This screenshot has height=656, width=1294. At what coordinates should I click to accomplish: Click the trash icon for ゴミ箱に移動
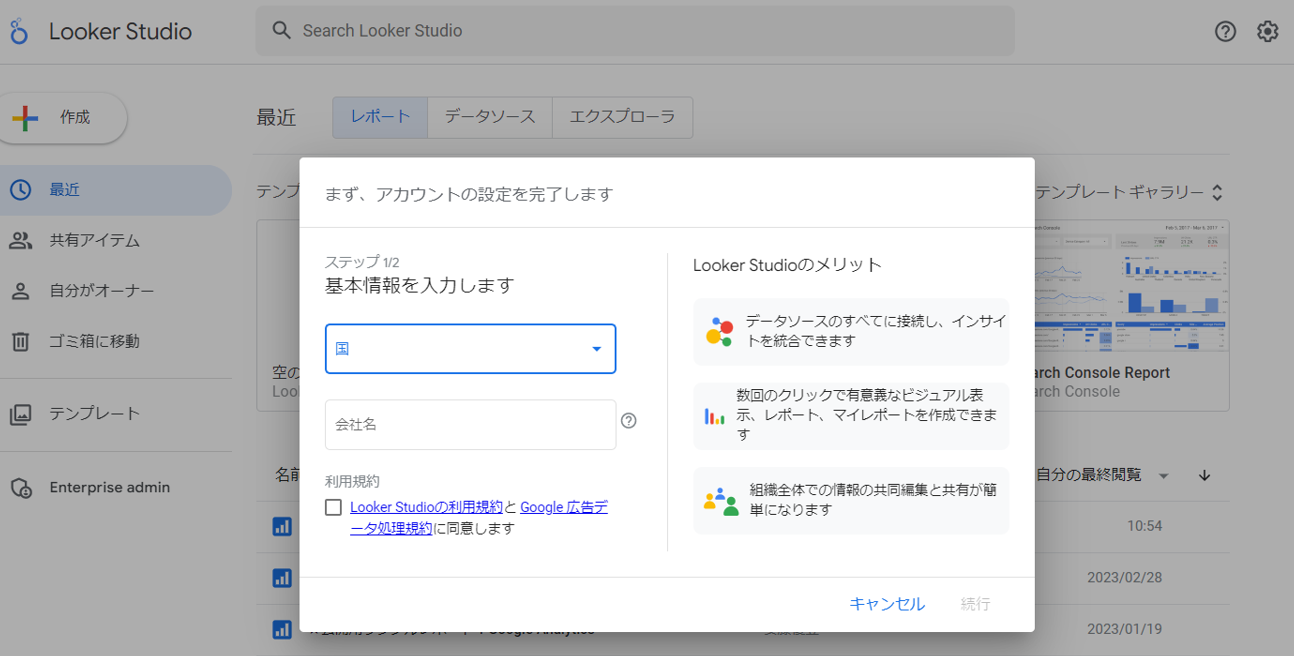click(x=20, y=341)
